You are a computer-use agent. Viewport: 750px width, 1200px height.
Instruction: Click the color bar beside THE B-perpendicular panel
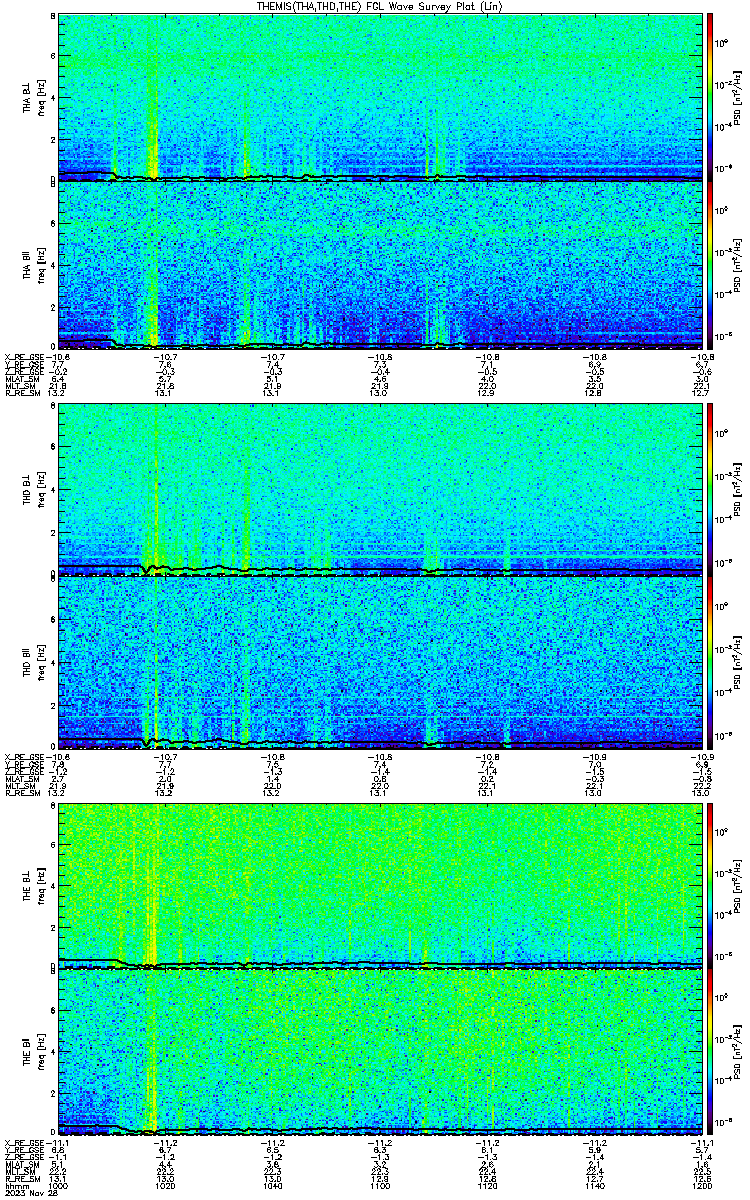[711, 884]
